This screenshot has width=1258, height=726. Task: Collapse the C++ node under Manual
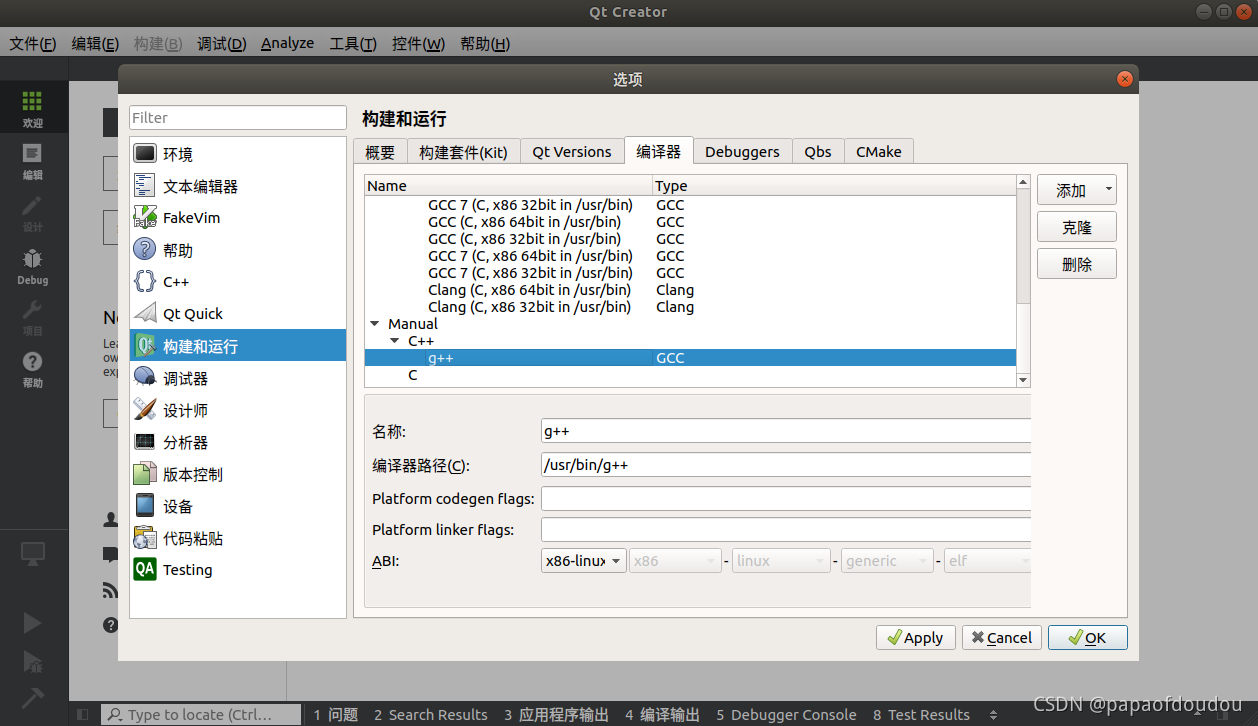(395, 341)
